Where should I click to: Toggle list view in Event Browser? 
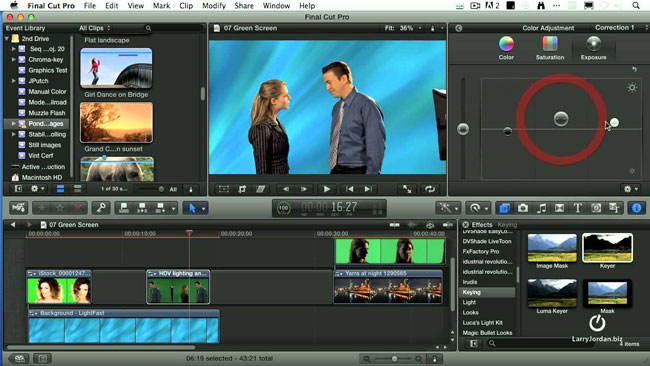(78, 189)
